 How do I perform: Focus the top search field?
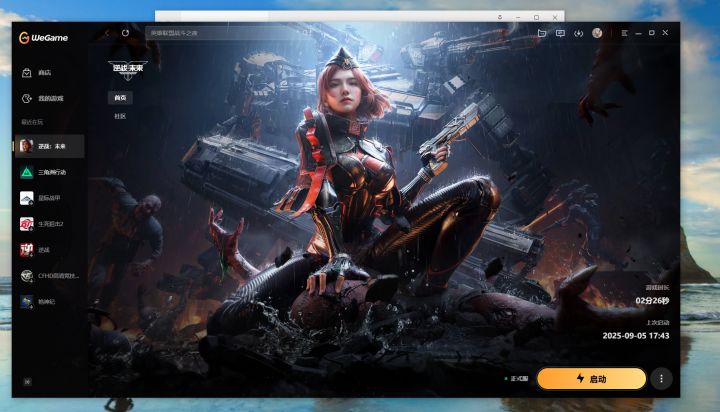[x=229, y=33]
